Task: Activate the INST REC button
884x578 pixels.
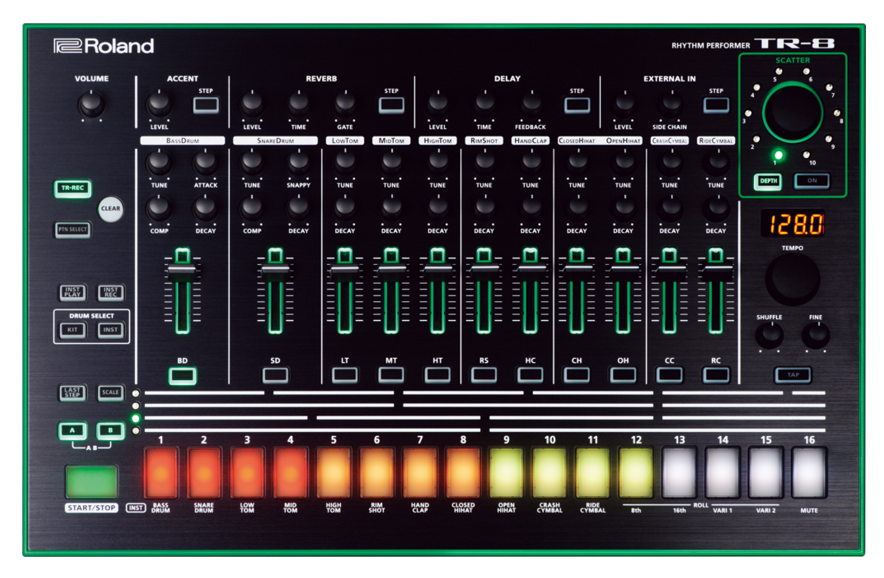Action: (x=110, y=292)
